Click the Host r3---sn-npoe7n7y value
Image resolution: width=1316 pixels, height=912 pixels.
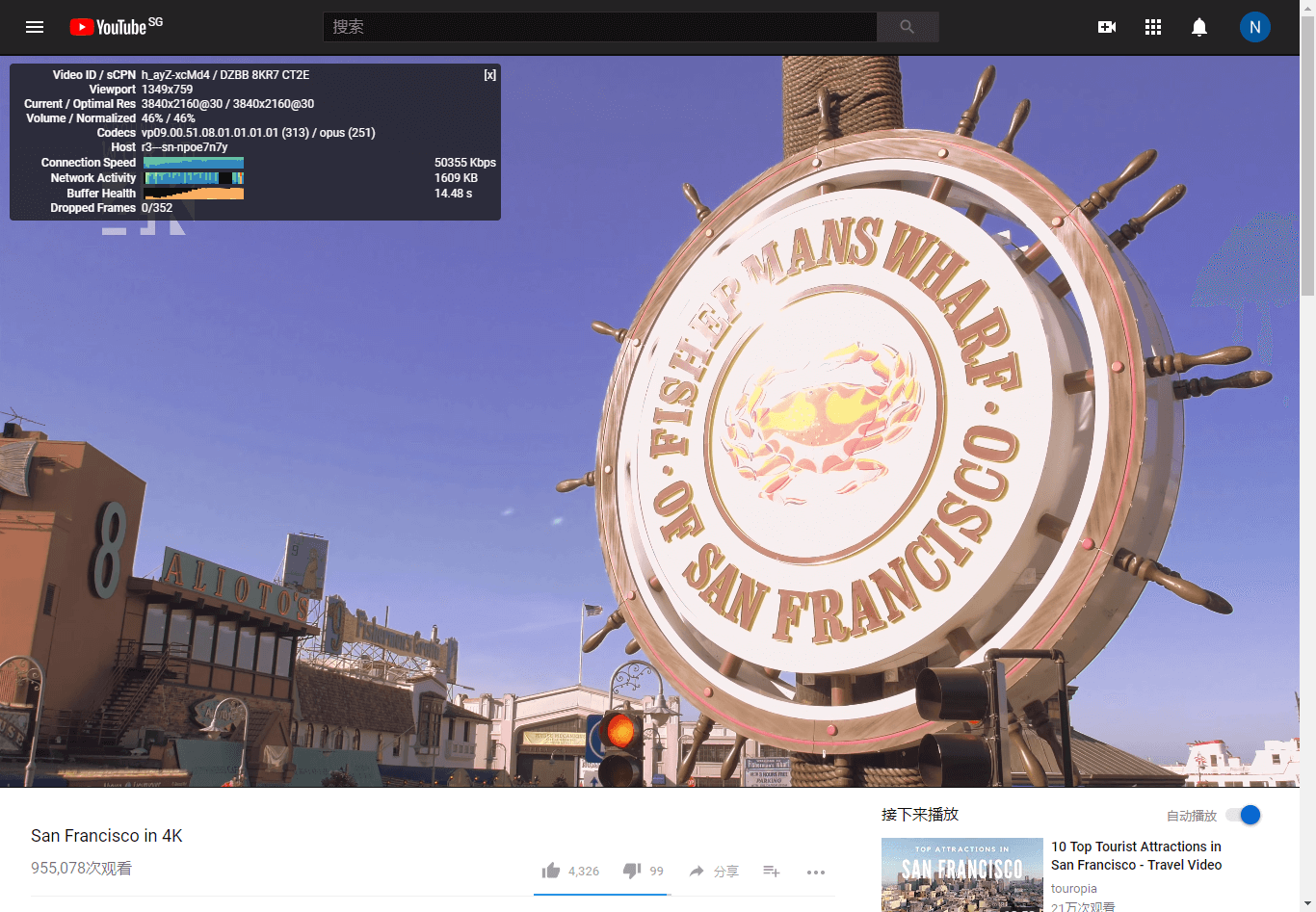pyautogui.click(x=185, y=147)
